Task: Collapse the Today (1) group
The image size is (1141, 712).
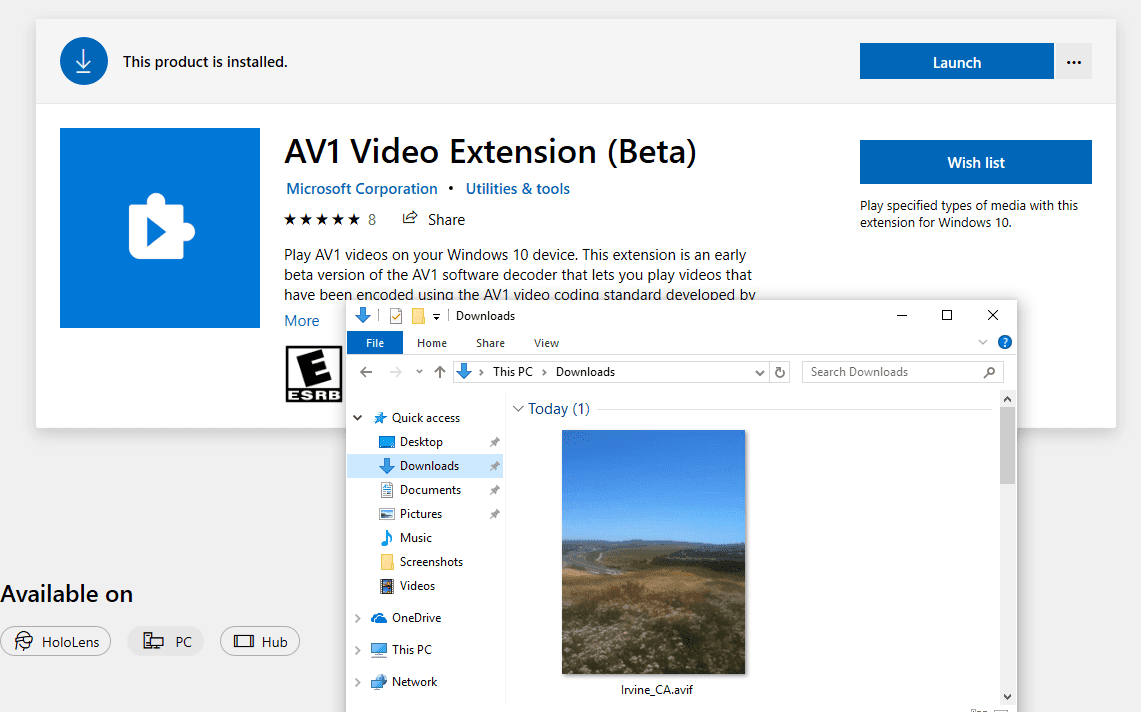Action: tap(518, 408)
